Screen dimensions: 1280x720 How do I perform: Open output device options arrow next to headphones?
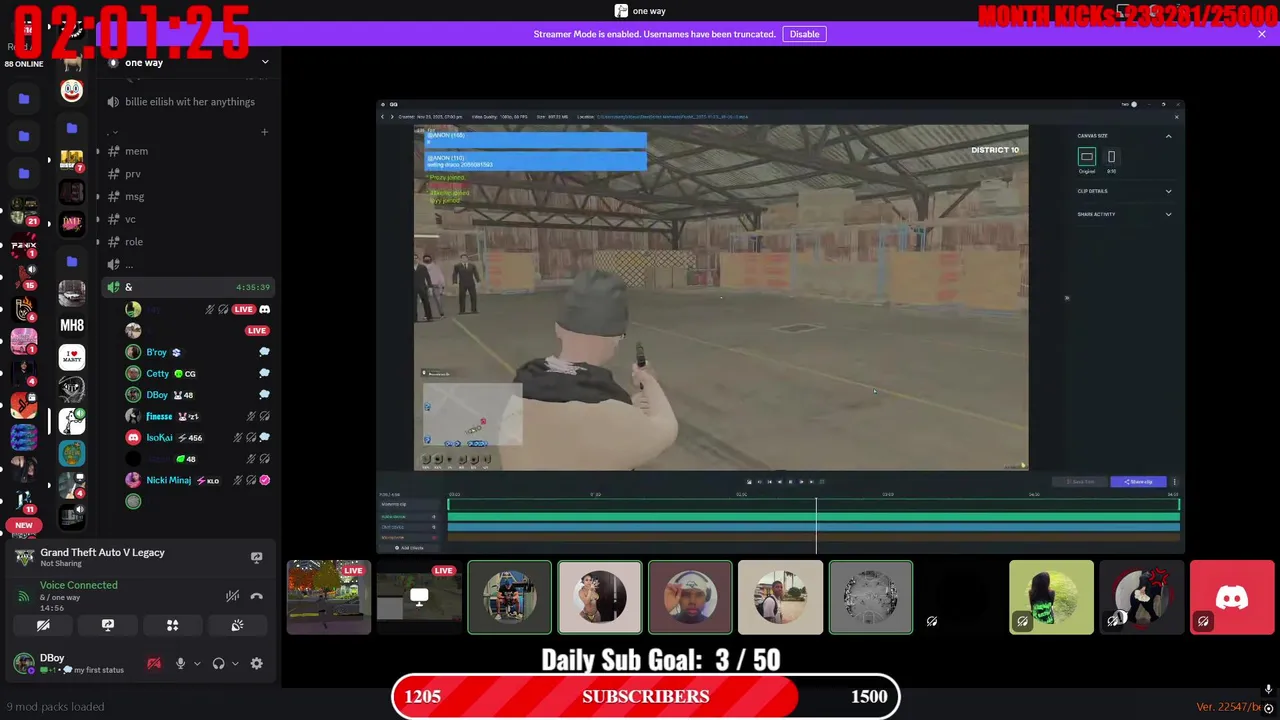(x=234, y=663)
